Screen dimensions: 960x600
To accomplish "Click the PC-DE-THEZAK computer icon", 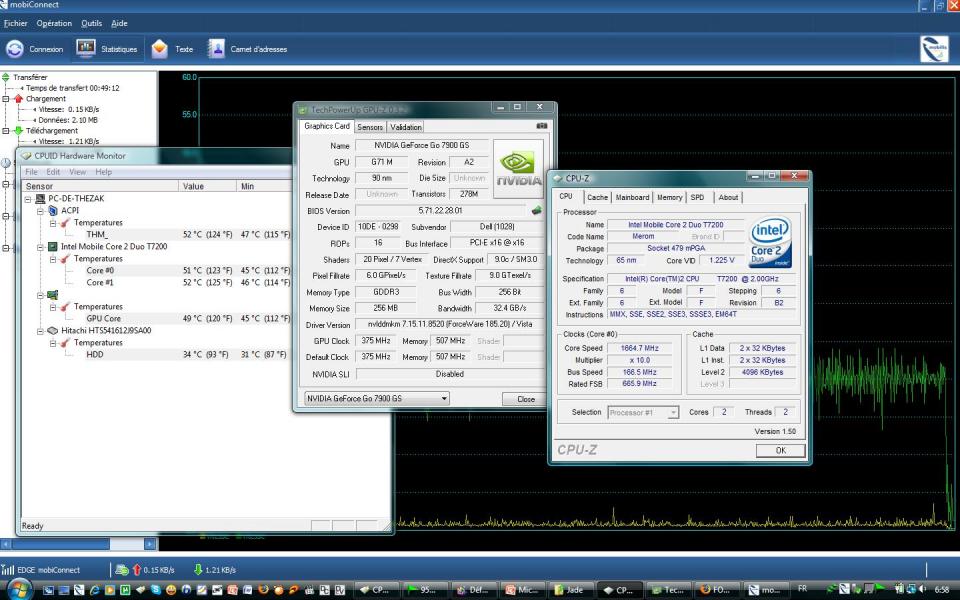I will (40, 198).
